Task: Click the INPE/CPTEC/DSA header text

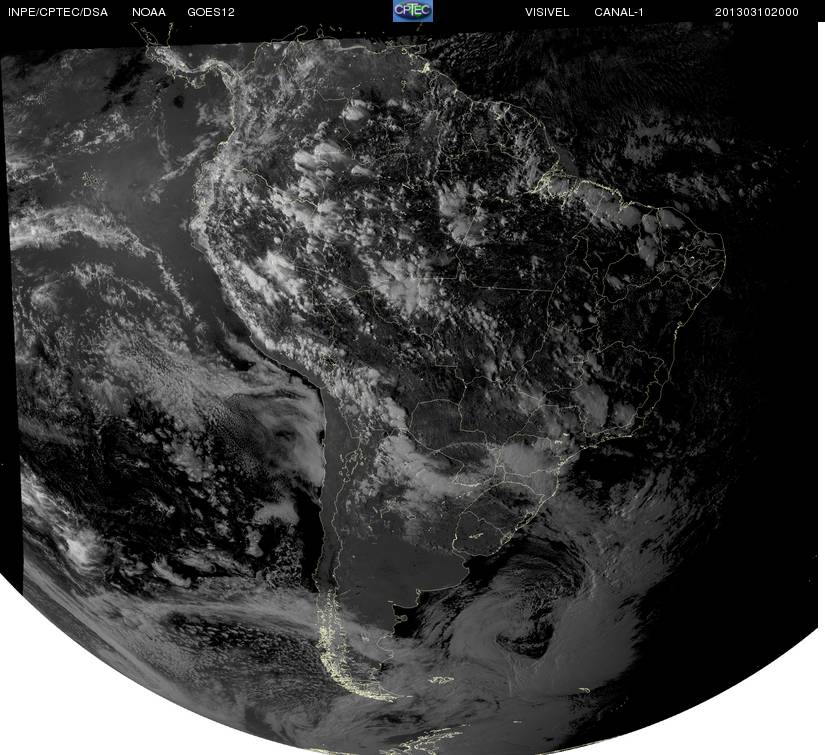Action: 58,12
